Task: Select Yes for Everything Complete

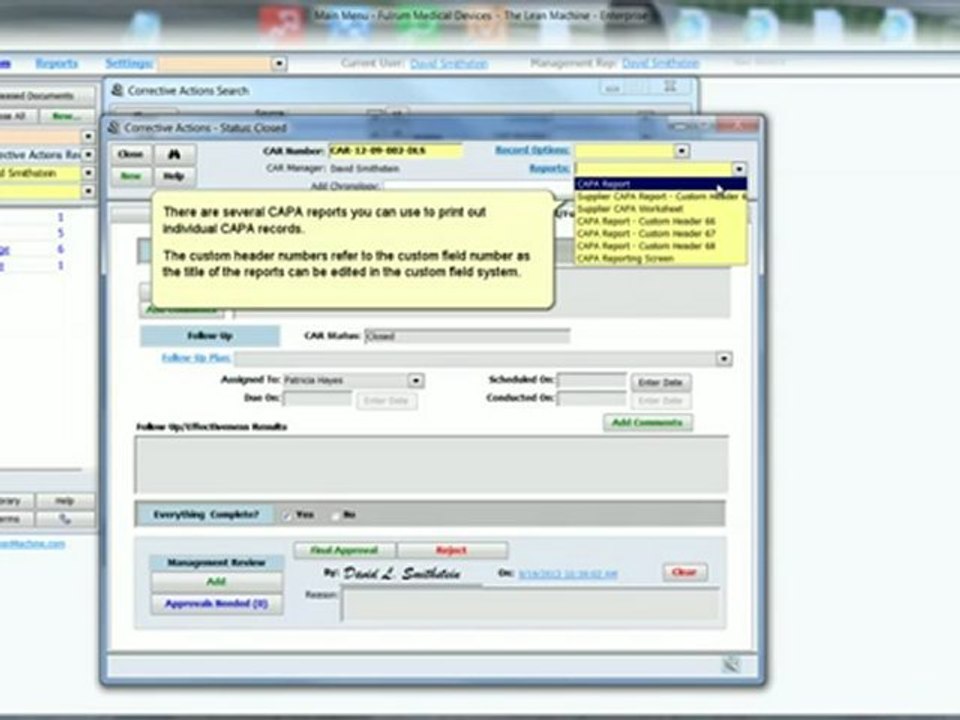Action: (287, 516)
